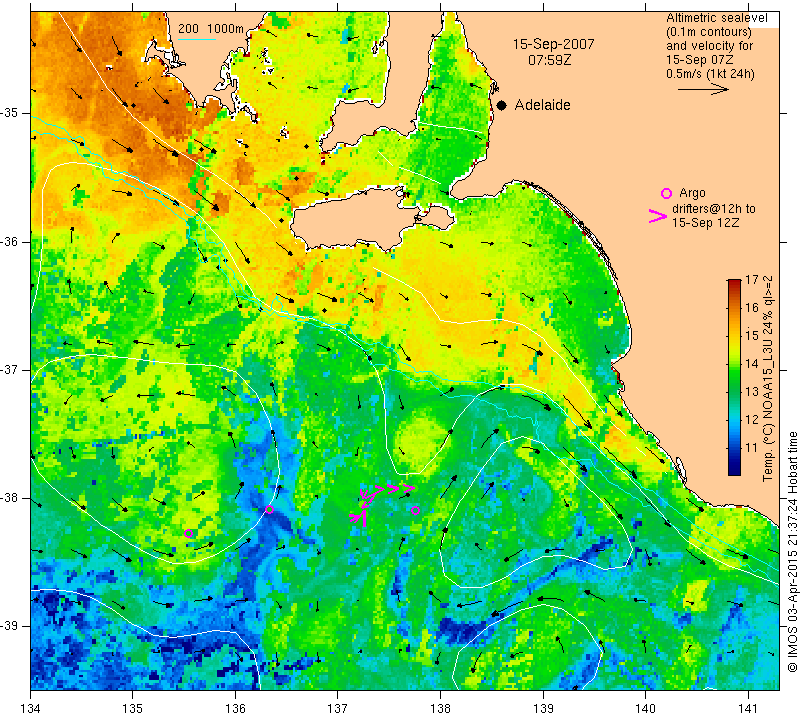The image size is (800, 720).
Task: Click colorbar tick label 12
Action: click(752, 420)
